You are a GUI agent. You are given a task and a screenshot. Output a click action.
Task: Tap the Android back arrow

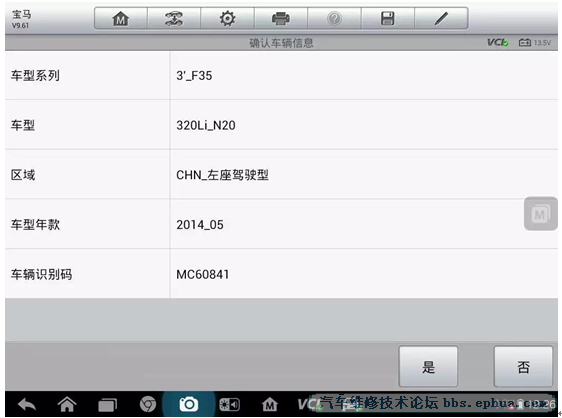pos(27,404)
